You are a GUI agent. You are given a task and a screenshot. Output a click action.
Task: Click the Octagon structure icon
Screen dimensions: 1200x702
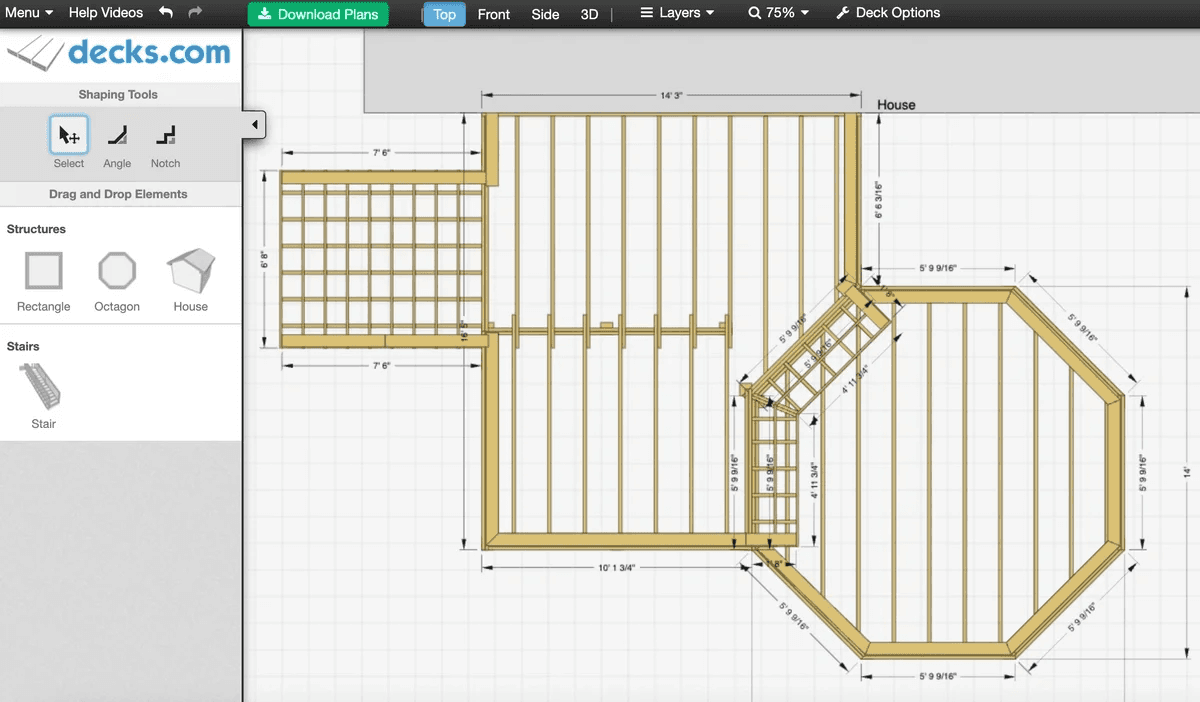[117, 271]
